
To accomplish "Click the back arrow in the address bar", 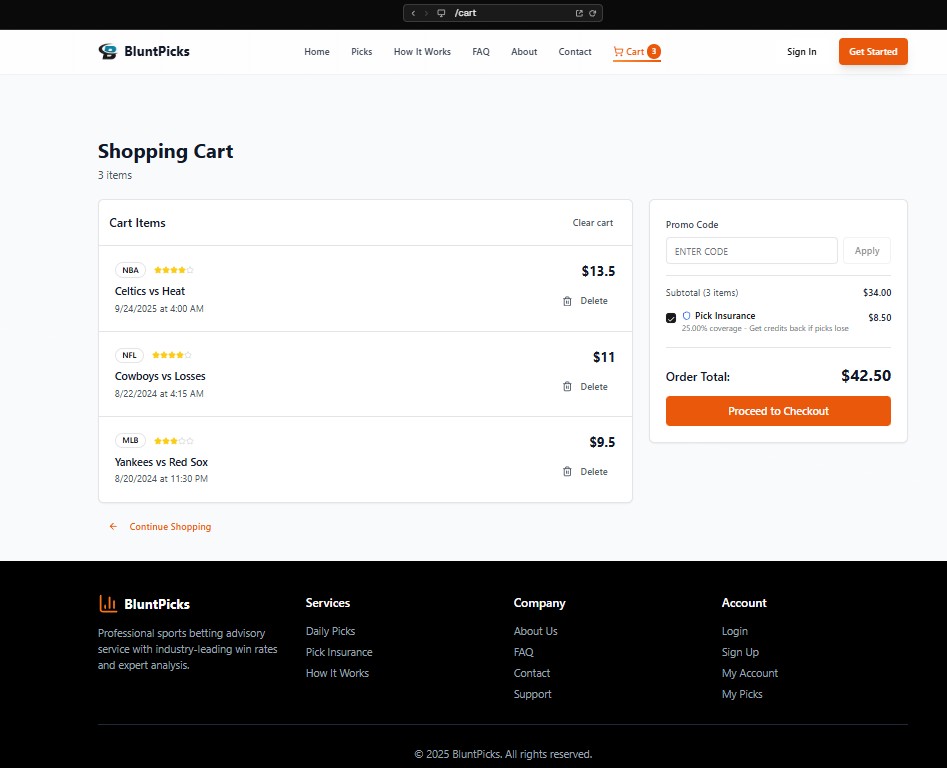I will point(413,13).
